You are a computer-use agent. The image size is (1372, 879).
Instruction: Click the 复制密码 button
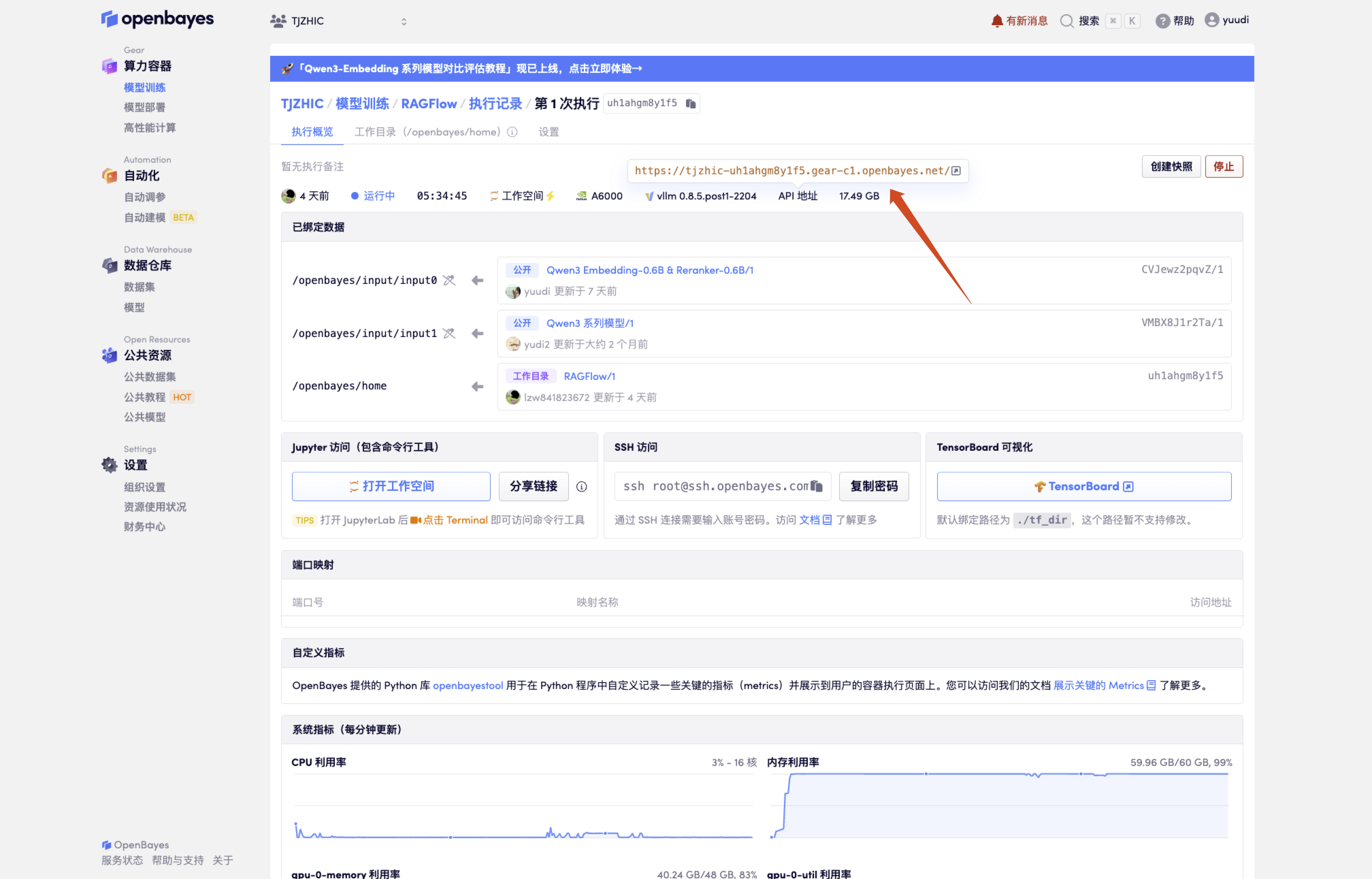874,486
